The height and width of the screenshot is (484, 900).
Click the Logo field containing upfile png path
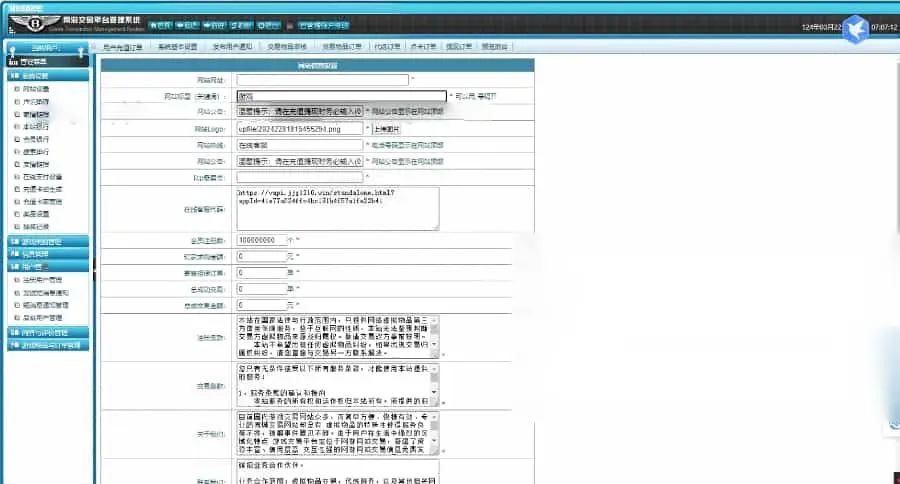click(300, 129)
